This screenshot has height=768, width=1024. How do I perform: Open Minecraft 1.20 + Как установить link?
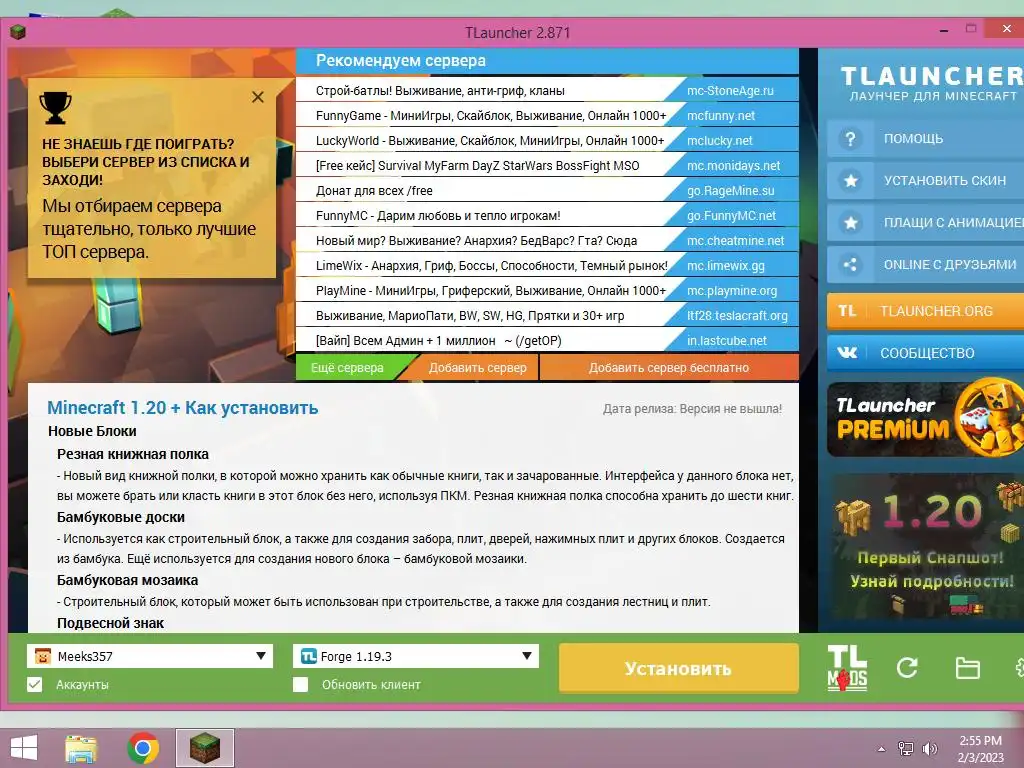[182, 408]
